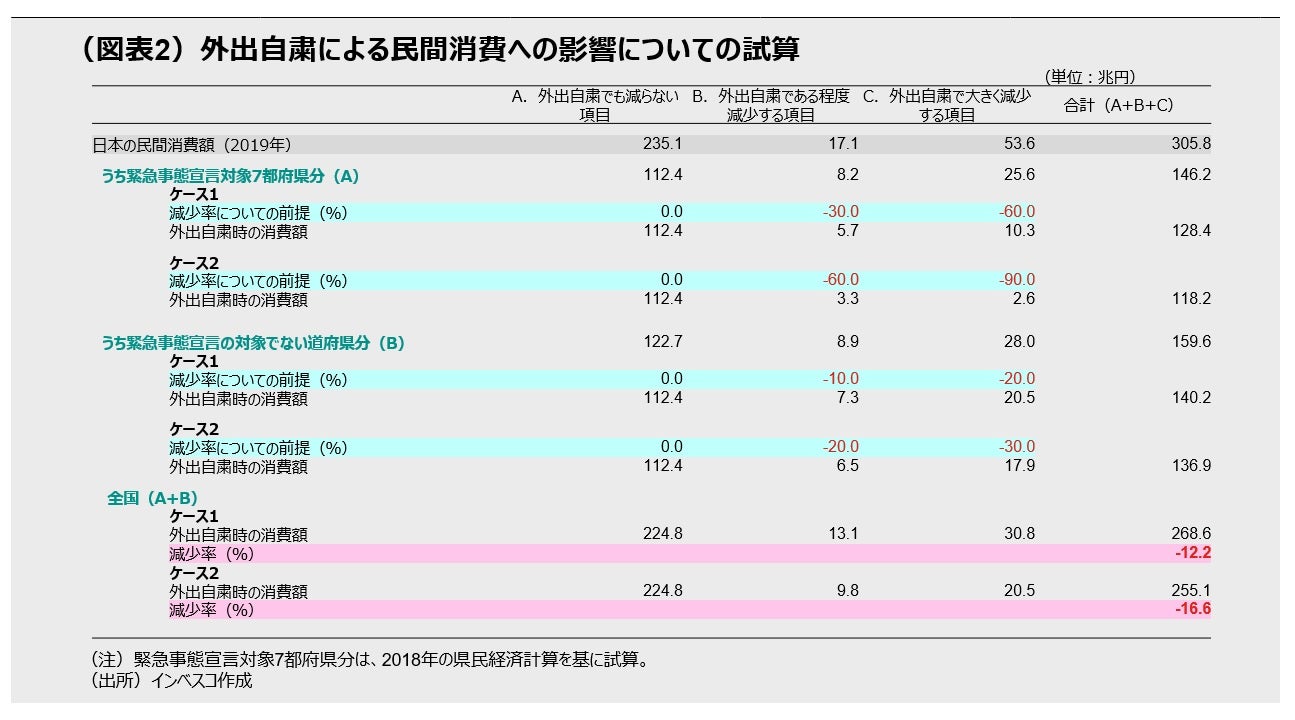Click 224.8 in the row totaling 255.1

[664, 591]
